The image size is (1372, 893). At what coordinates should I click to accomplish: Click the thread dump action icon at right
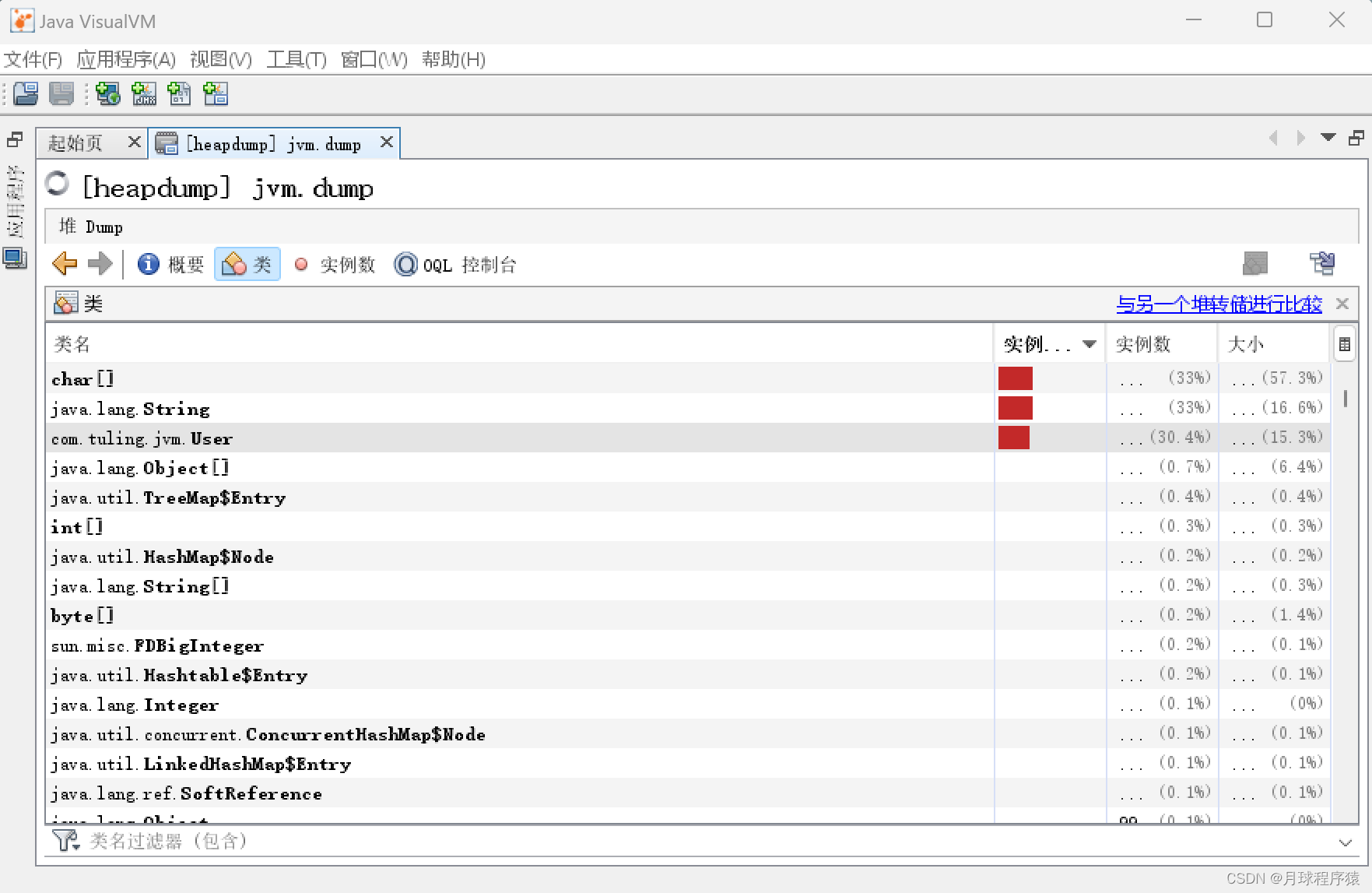click(x=1322, y=264)
